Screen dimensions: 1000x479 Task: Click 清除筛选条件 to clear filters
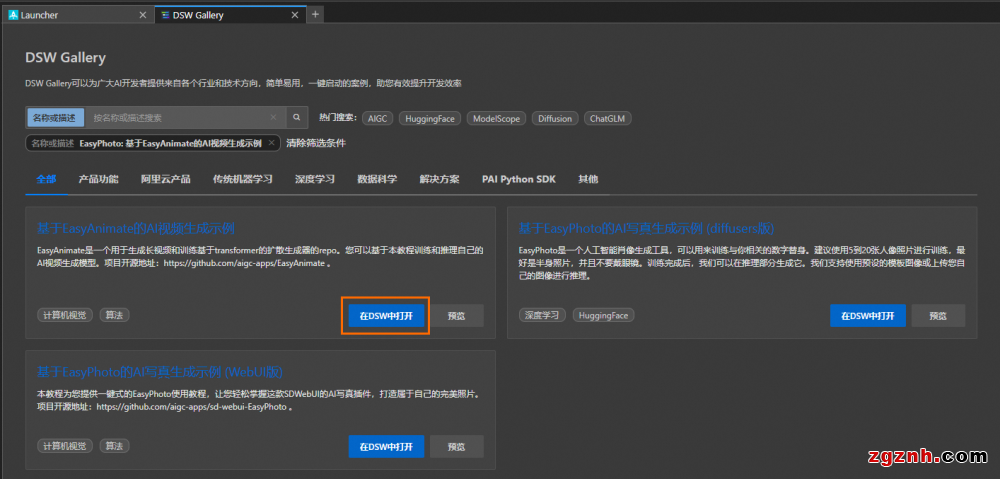[x=315, y=143]
